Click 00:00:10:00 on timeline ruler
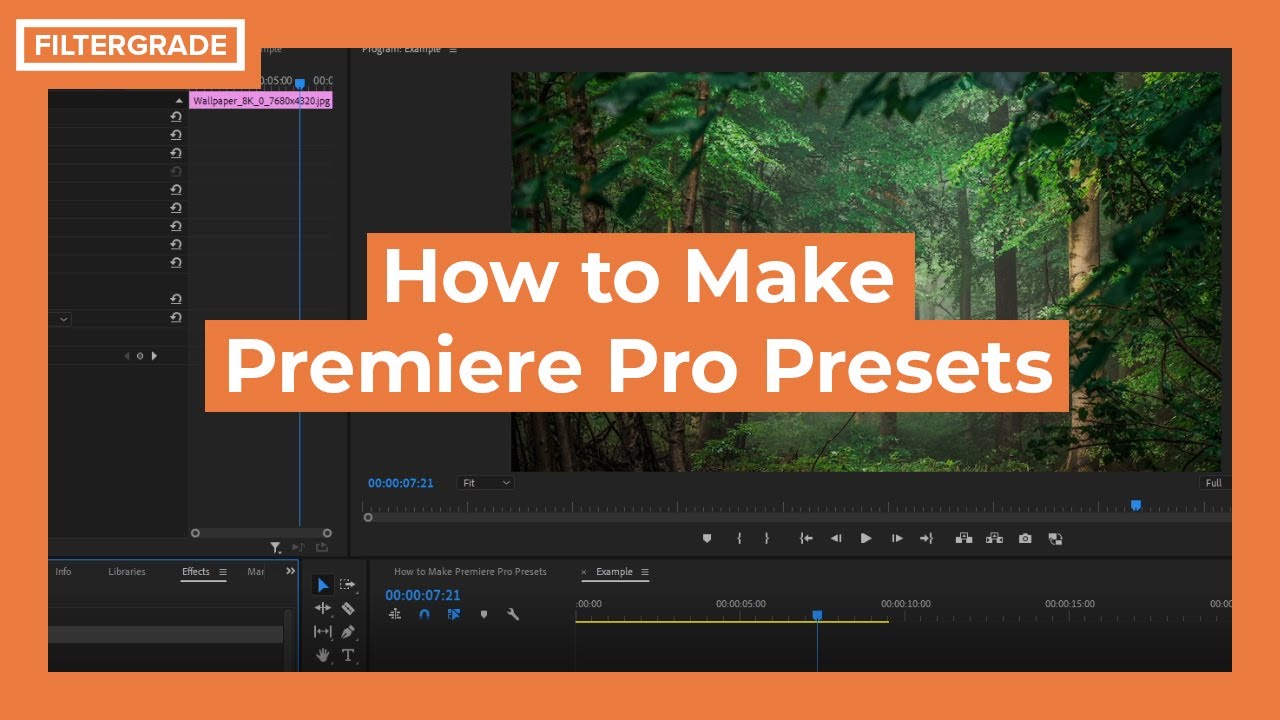Viewport: 1280px width, 720px height. click(906, 604)
